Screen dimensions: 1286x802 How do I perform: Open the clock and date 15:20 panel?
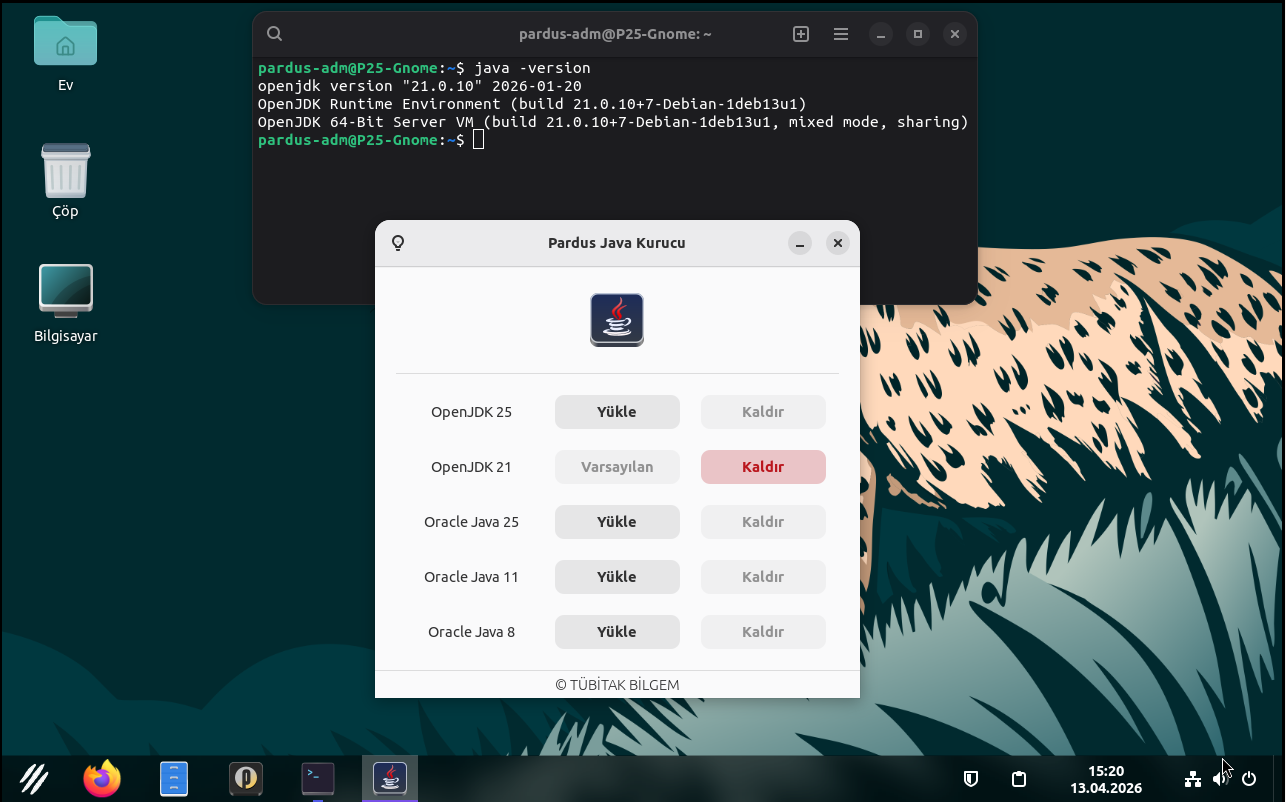[x=1106, y=779]
